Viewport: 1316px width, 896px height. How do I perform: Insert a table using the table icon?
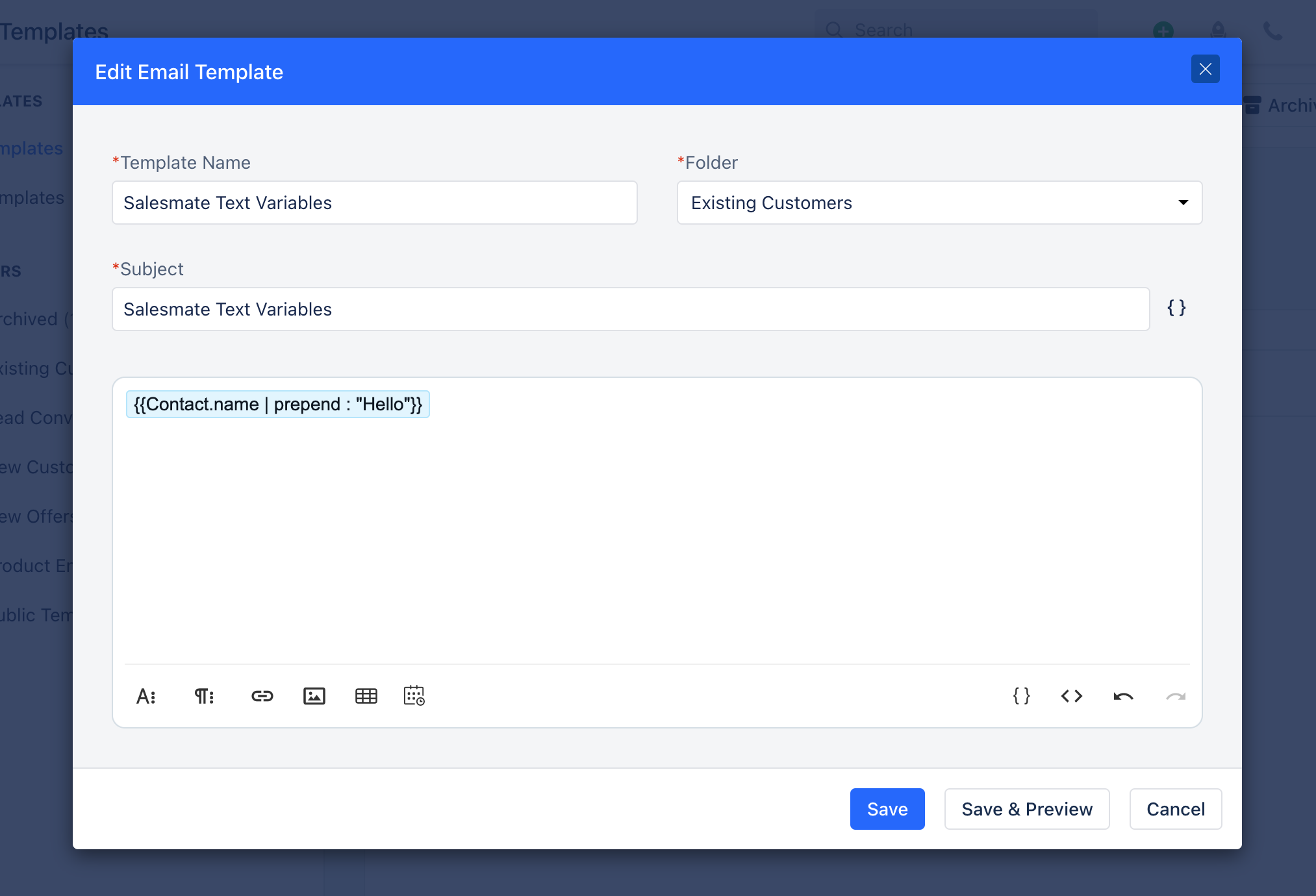pyautogui.click(x=366, y=696)
